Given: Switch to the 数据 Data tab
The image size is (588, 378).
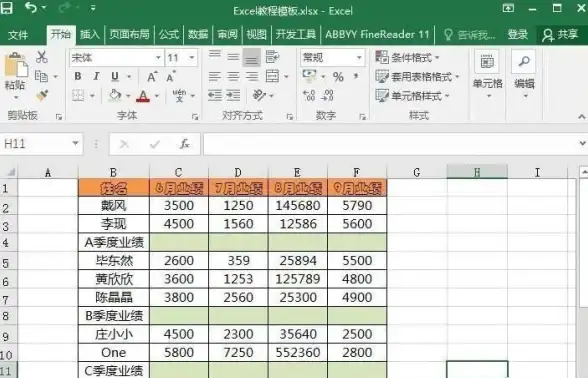Looking at the screenshot, I should 198,35.
